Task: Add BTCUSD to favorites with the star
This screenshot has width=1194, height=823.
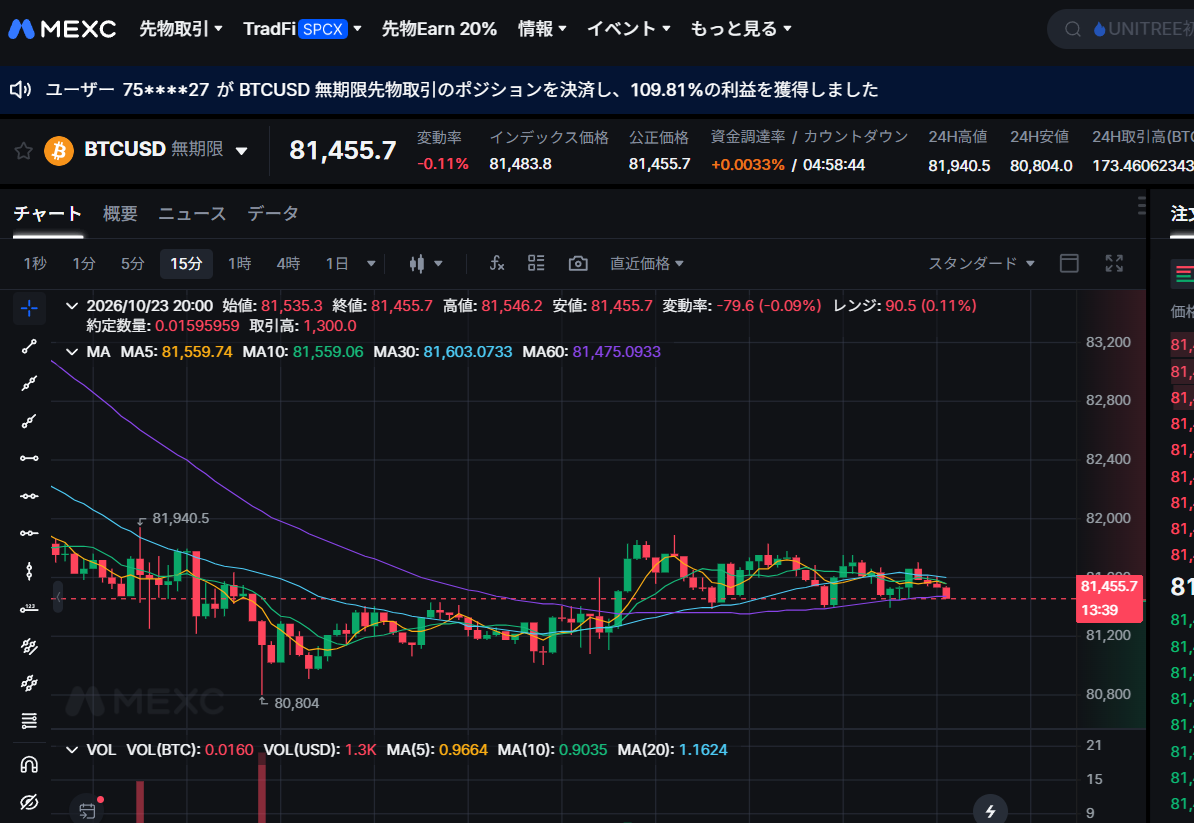Action: click(24, 151)
